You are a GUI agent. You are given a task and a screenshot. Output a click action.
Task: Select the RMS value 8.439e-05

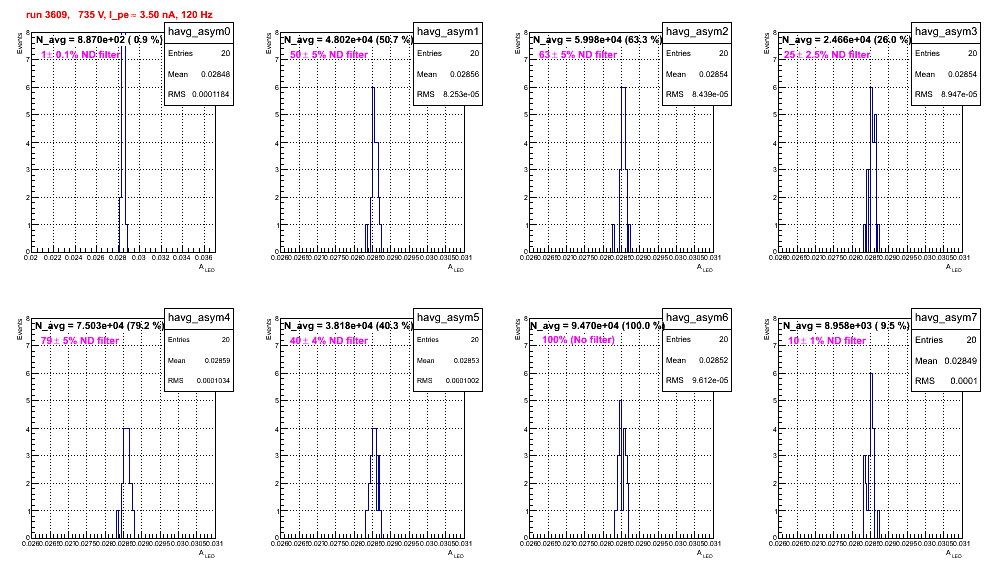(710, 94)
